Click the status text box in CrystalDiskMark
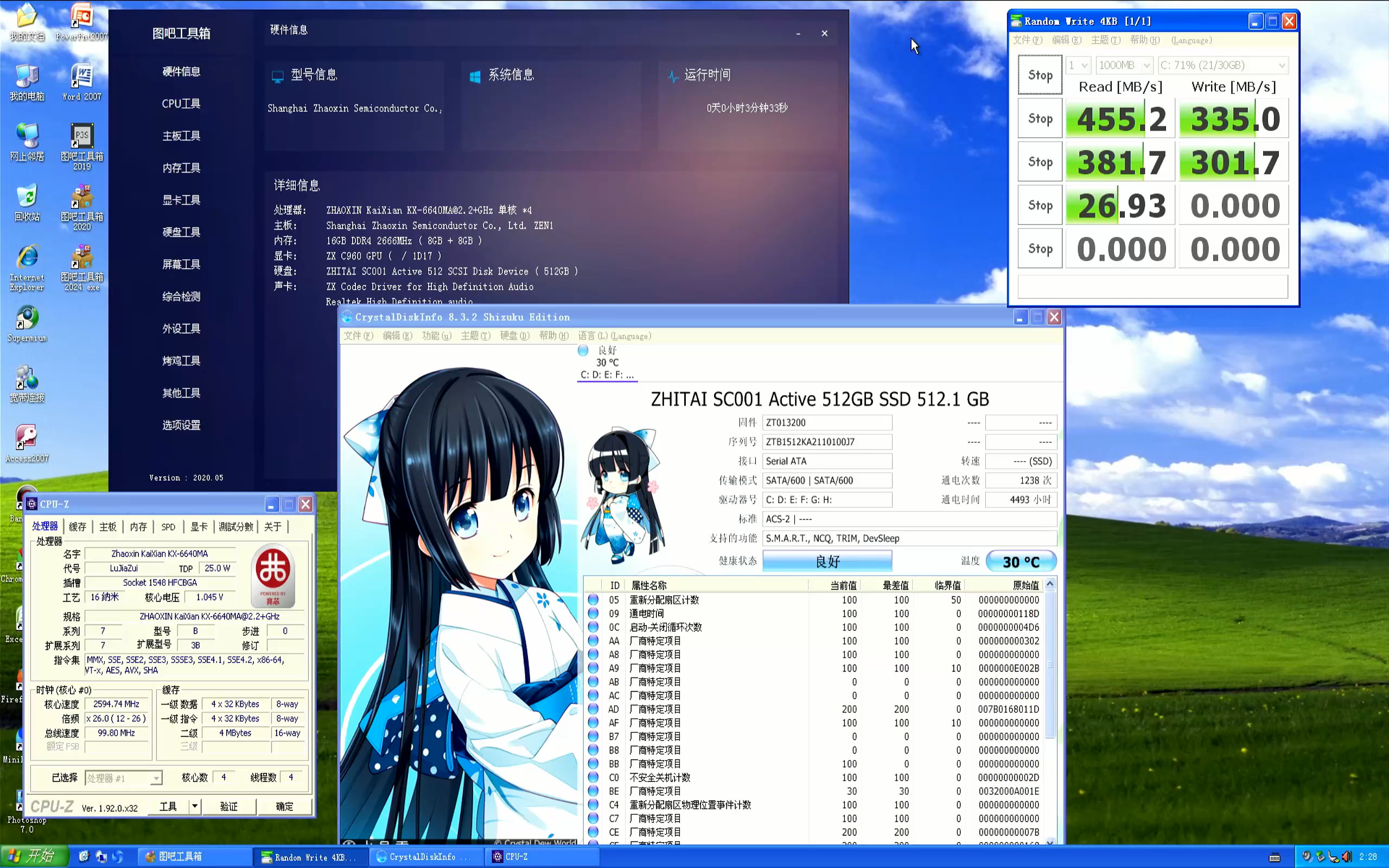Image resolution: width=1389 pixels, height=868 pixels. click(x=1152, y=286)
